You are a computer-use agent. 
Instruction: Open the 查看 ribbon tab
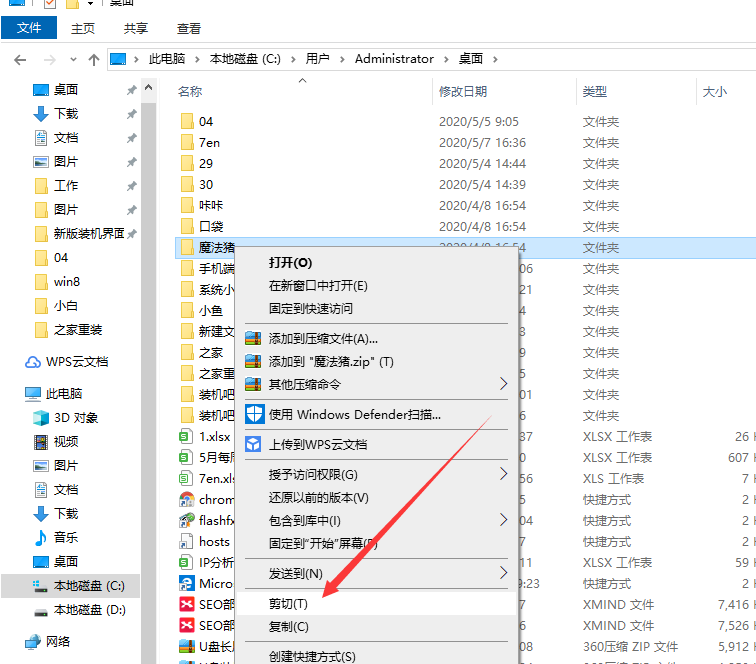[x=189, y=28]
